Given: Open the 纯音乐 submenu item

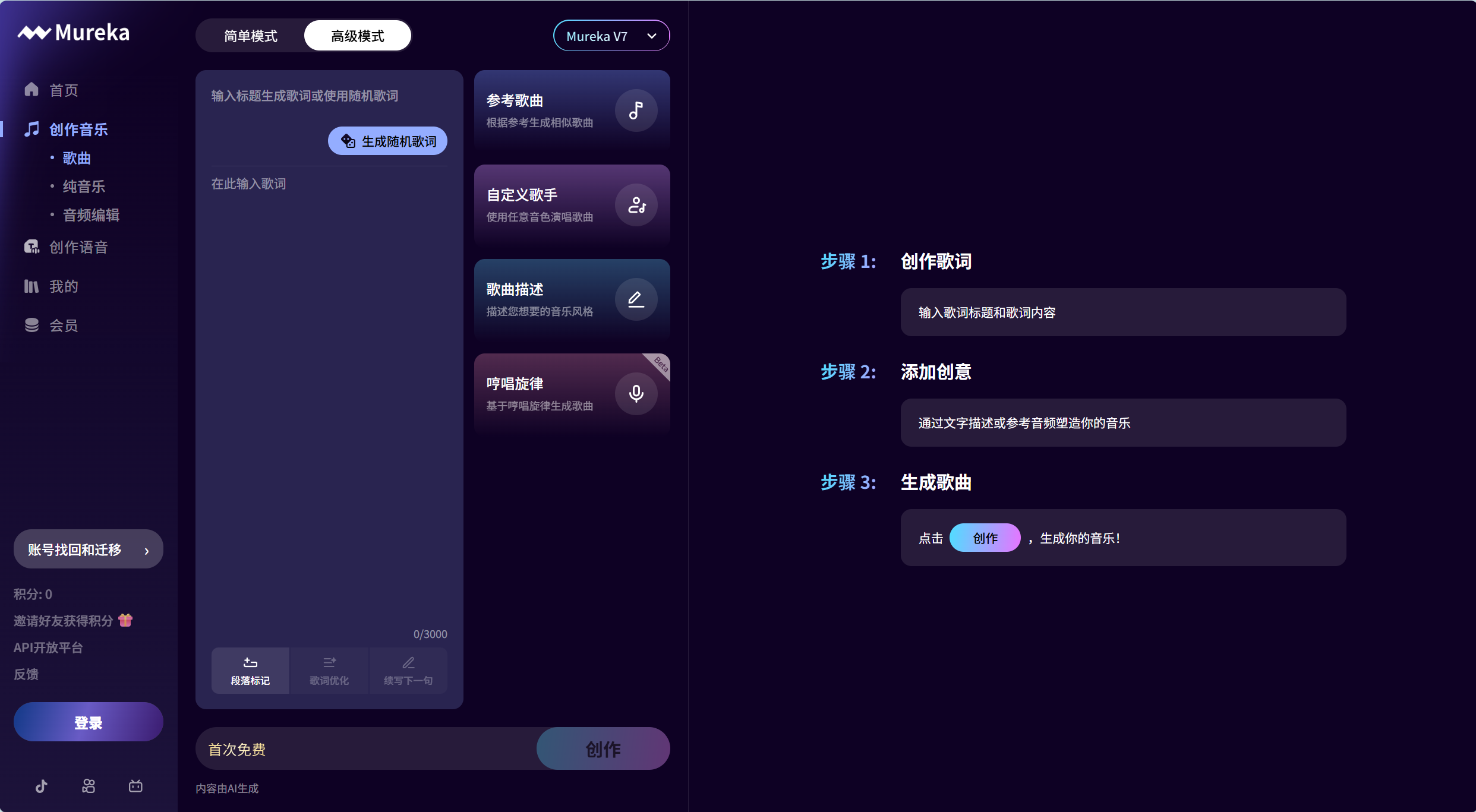Looking at the screenshot, I should [84, 187].
